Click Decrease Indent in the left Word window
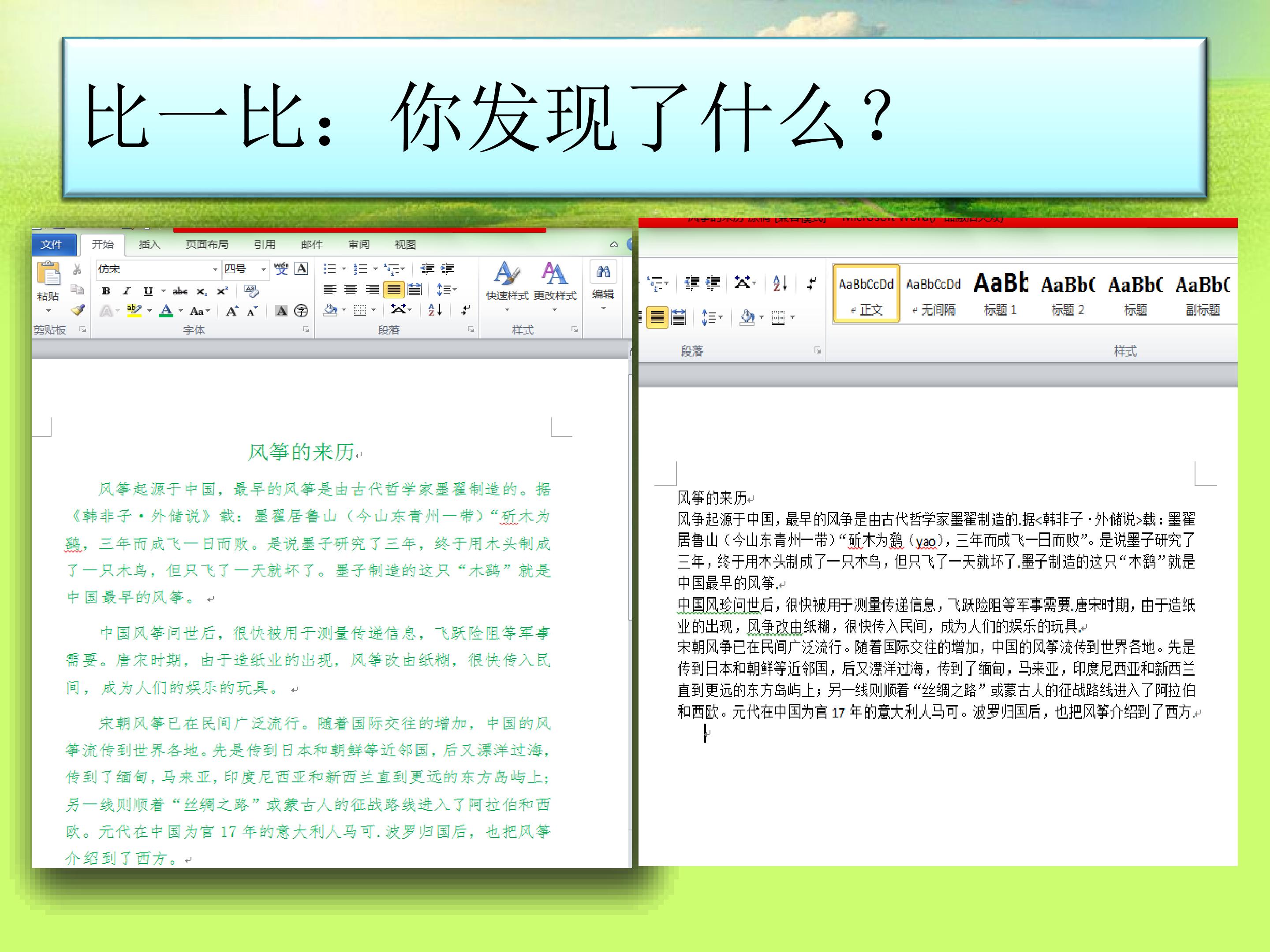 tap(428, 269)
